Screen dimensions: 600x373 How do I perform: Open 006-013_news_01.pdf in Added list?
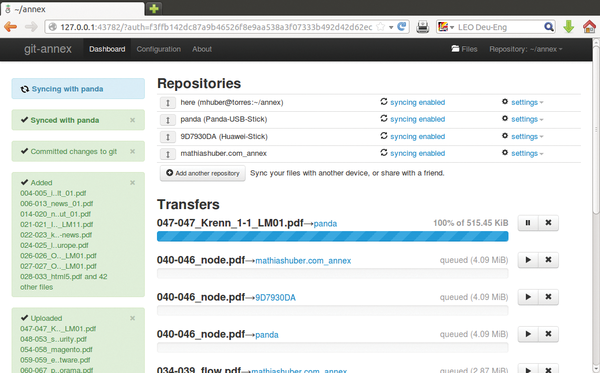57,204
